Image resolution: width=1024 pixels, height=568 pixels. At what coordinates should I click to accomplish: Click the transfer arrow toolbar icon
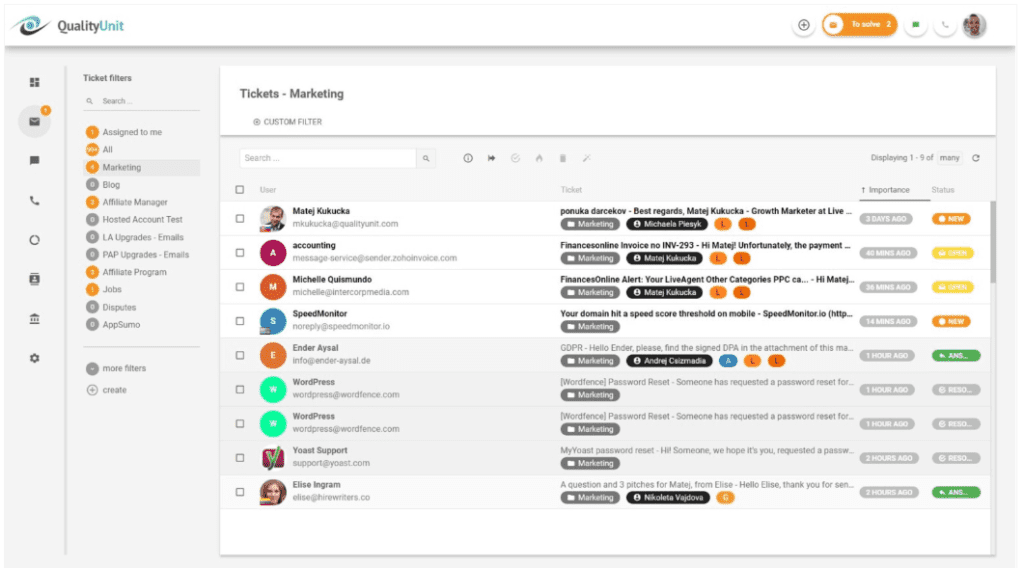click(x=492, y=158)
